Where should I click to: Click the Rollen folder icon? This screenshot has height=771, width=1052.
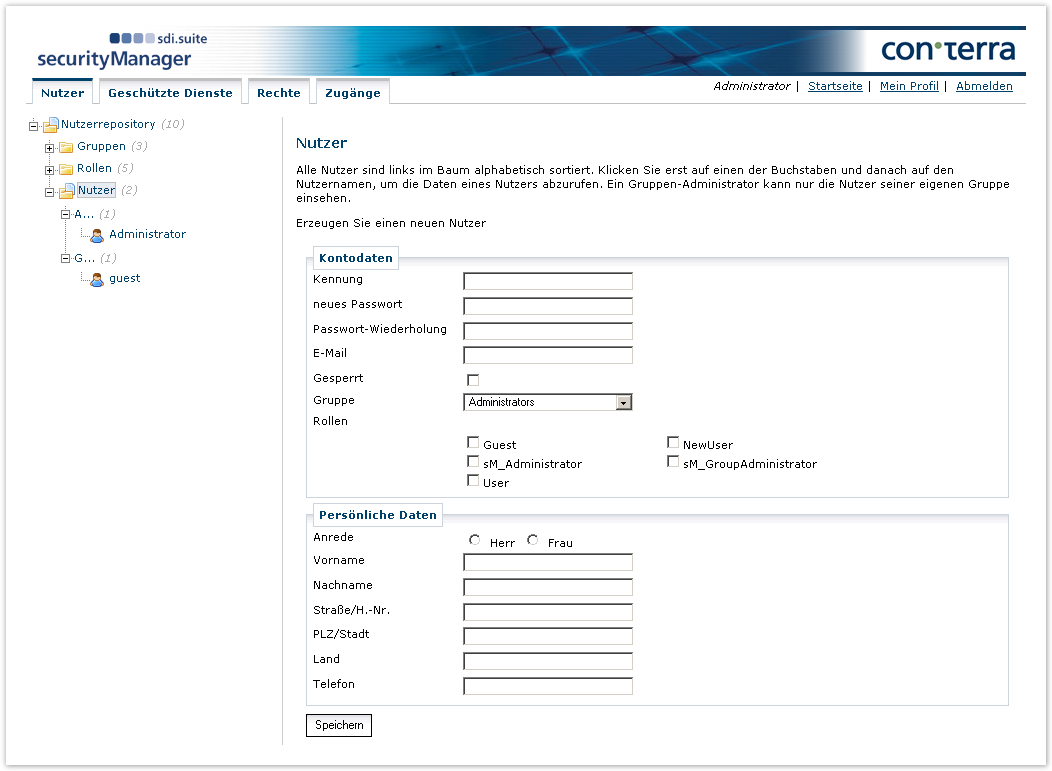pyautogui.click(x=66, y=169)
